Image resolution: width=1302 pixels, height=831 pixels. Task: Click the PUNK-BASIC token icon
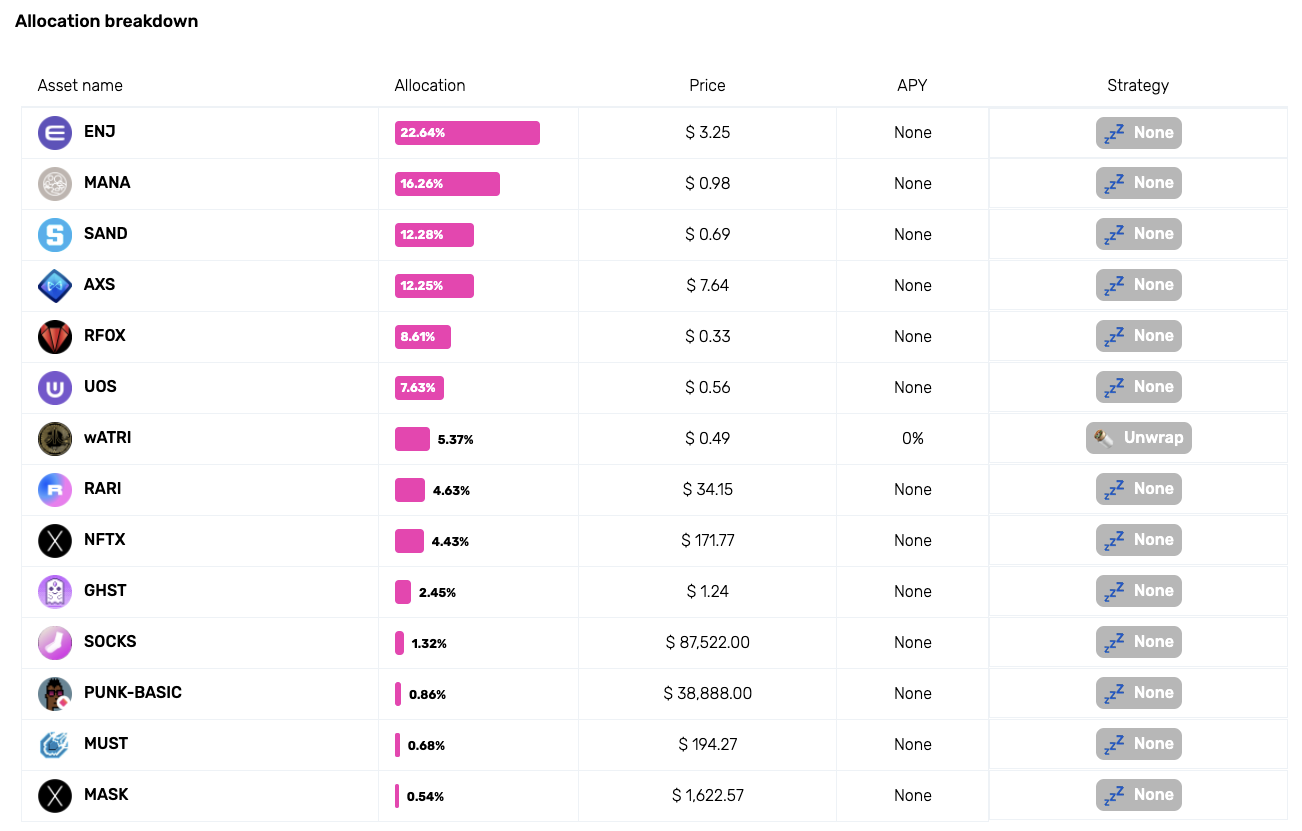point(55,694)
